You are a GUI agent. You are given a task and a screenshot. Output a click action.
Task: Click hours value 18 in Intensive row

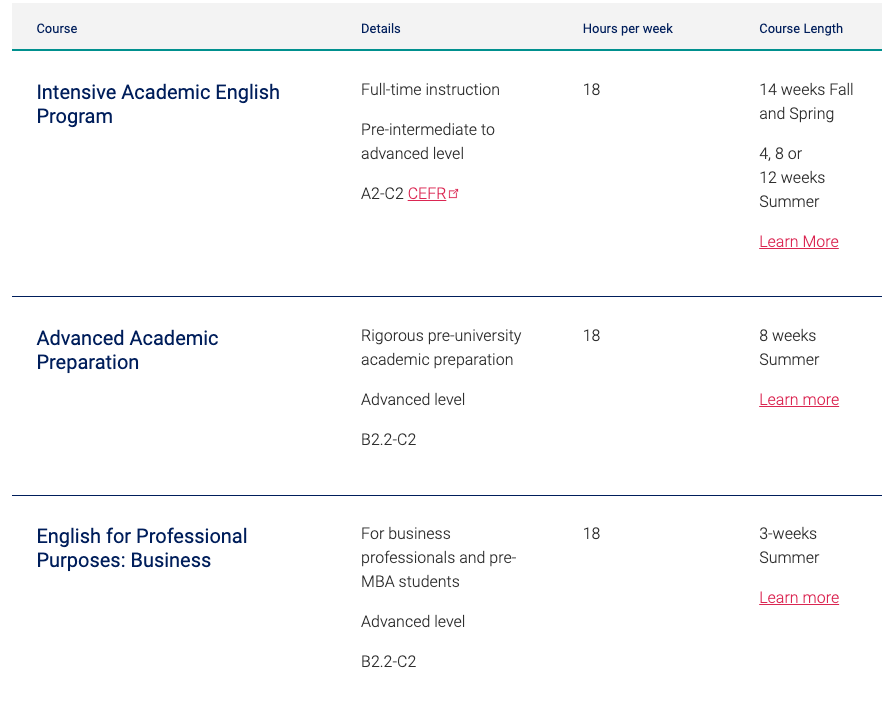pos(592,89)
